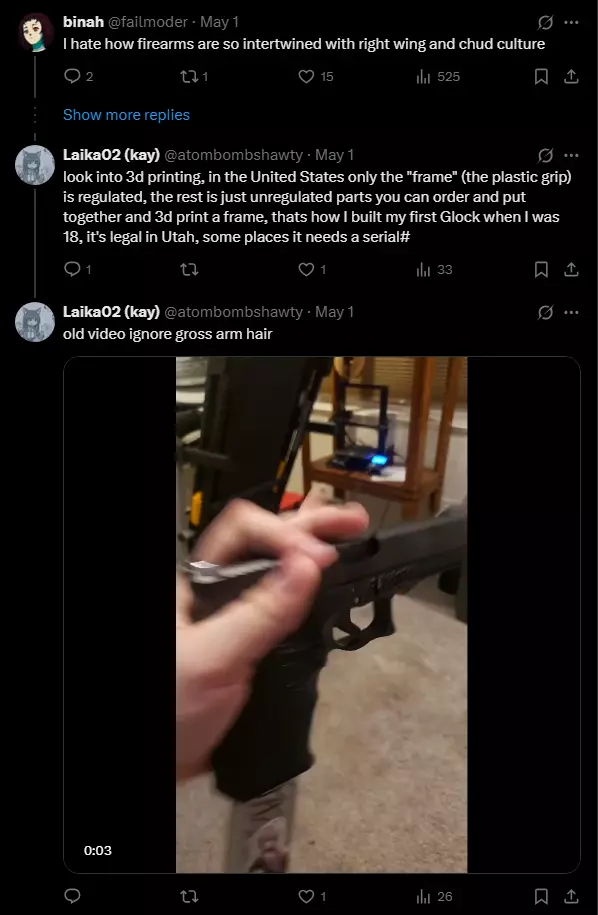Like the 3d printing reply
Viewport: 598px width, 915px height.
pyautogui.click(x=312, y=269)
